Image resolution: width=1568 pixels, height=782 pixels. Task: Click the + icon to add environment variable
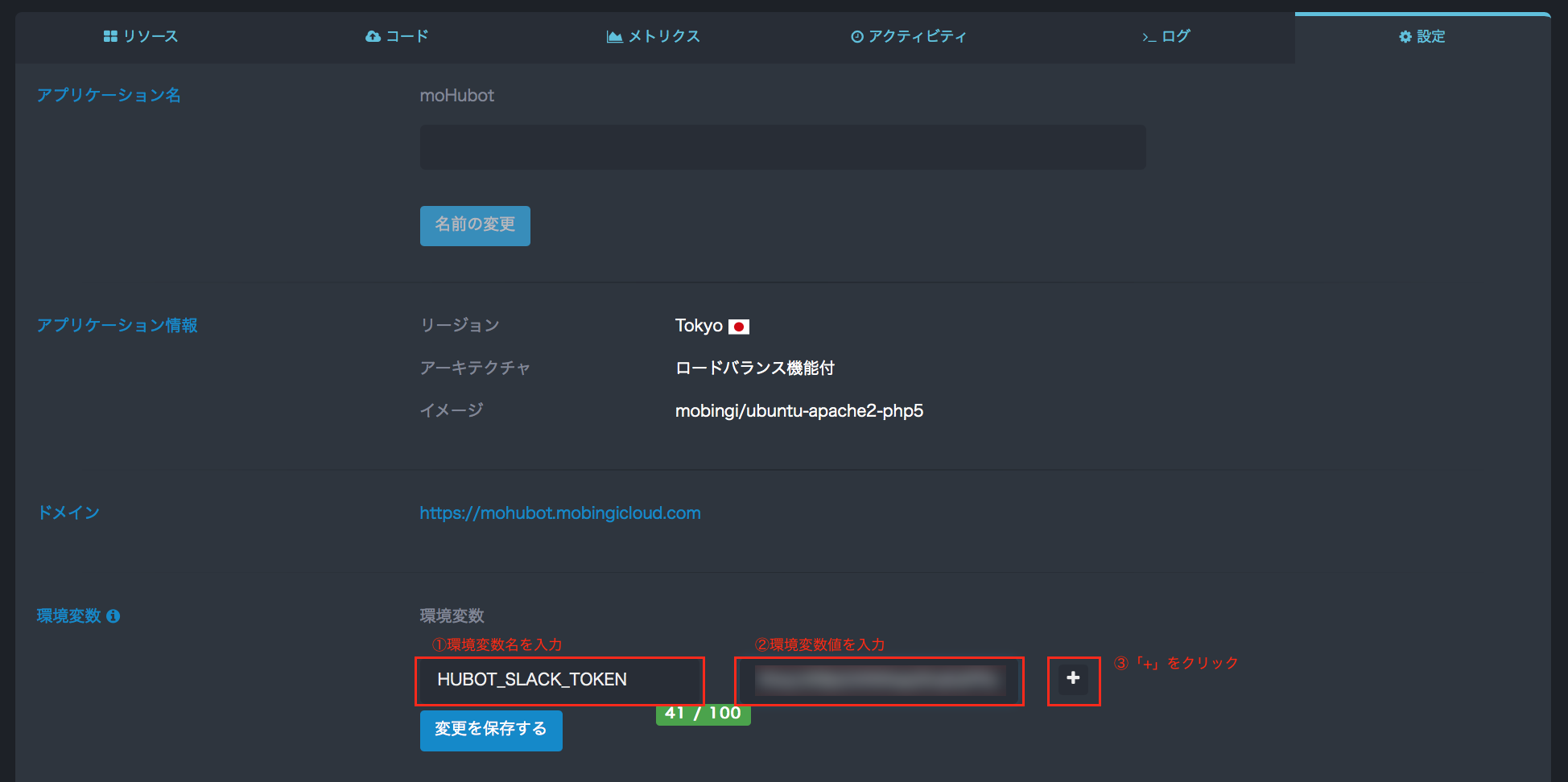pos(1073,678)
